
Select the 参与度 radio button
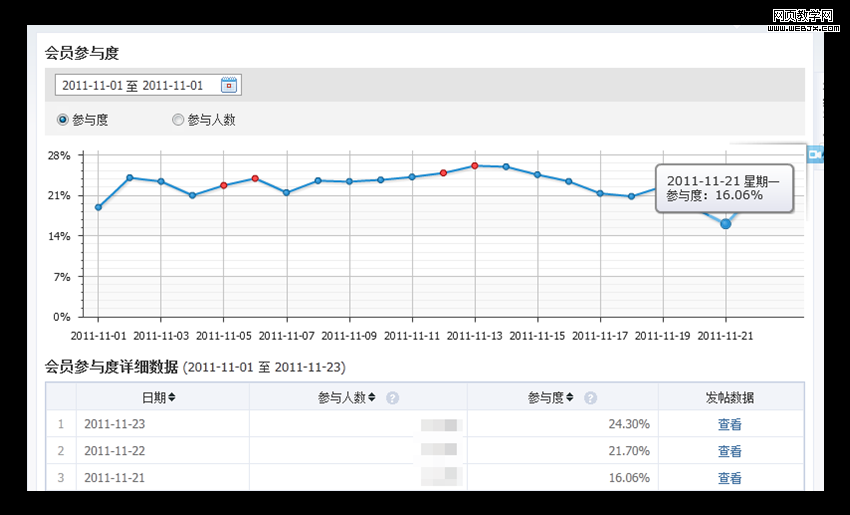(63, 120)
